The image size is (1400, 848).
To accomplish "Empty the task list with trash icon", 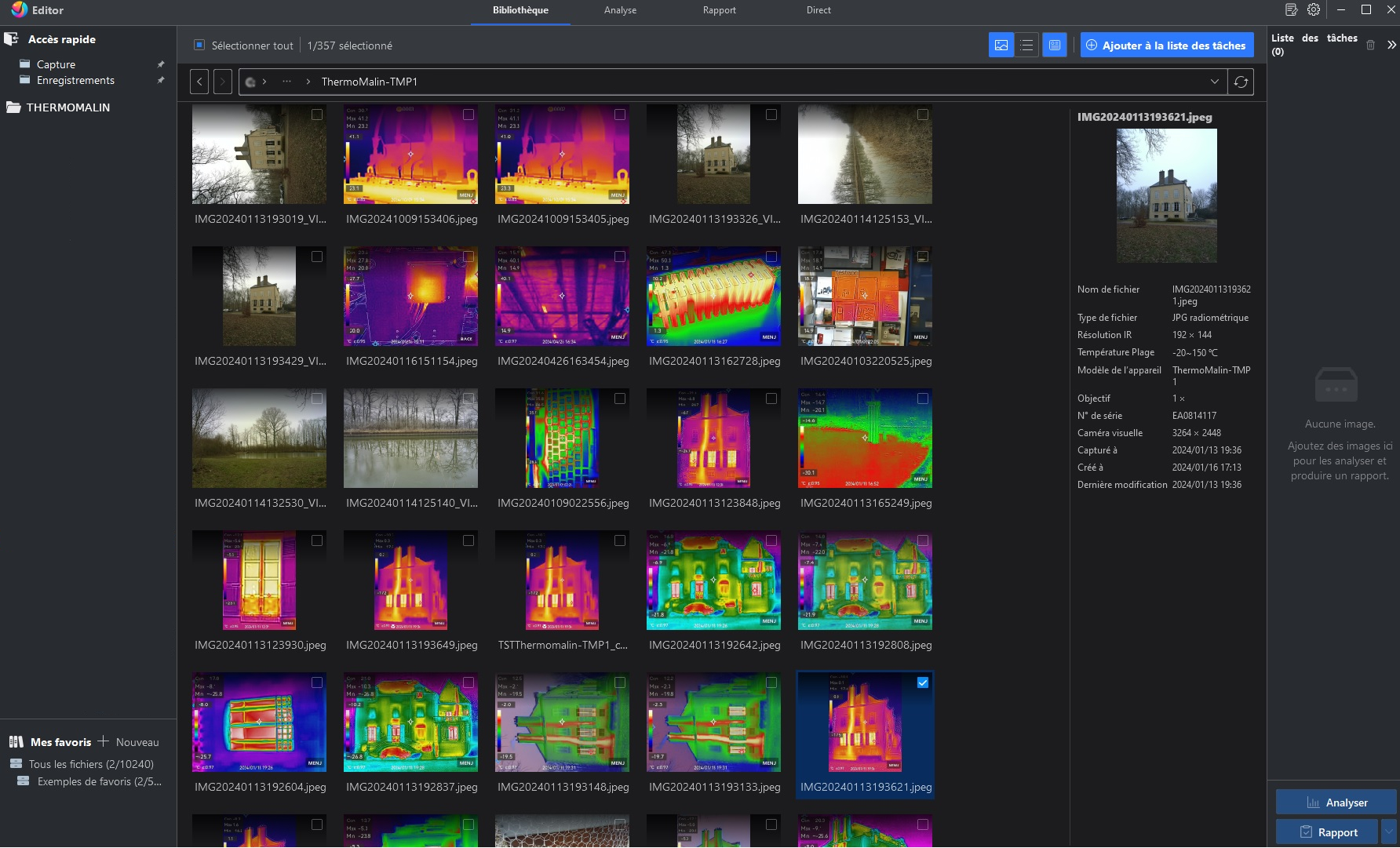I will [1370, 45].
